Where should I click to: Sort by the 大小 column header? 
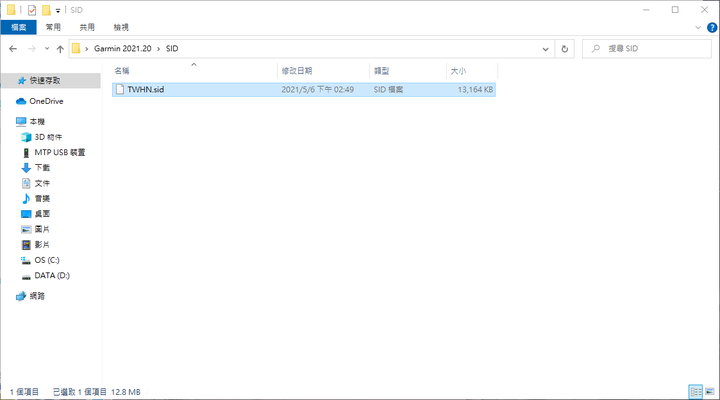coord(472,71)
